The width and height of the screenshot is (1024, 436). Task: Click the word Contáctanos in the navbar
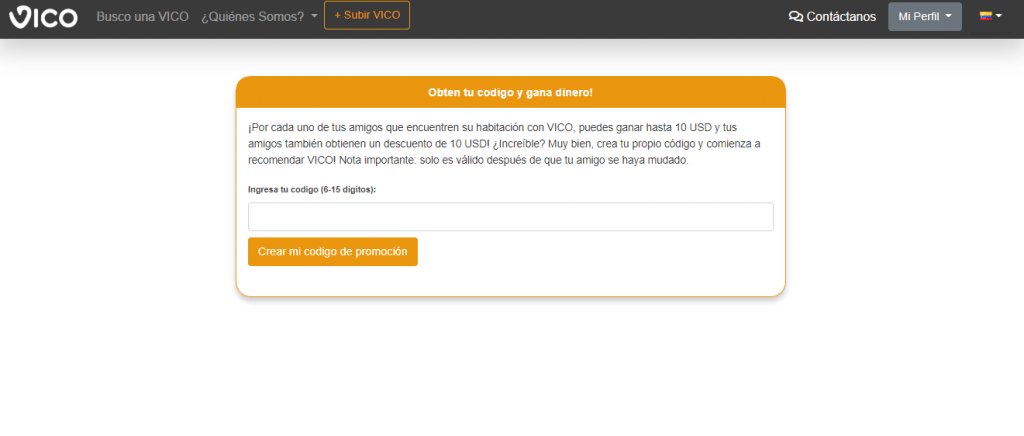(841, 16)
